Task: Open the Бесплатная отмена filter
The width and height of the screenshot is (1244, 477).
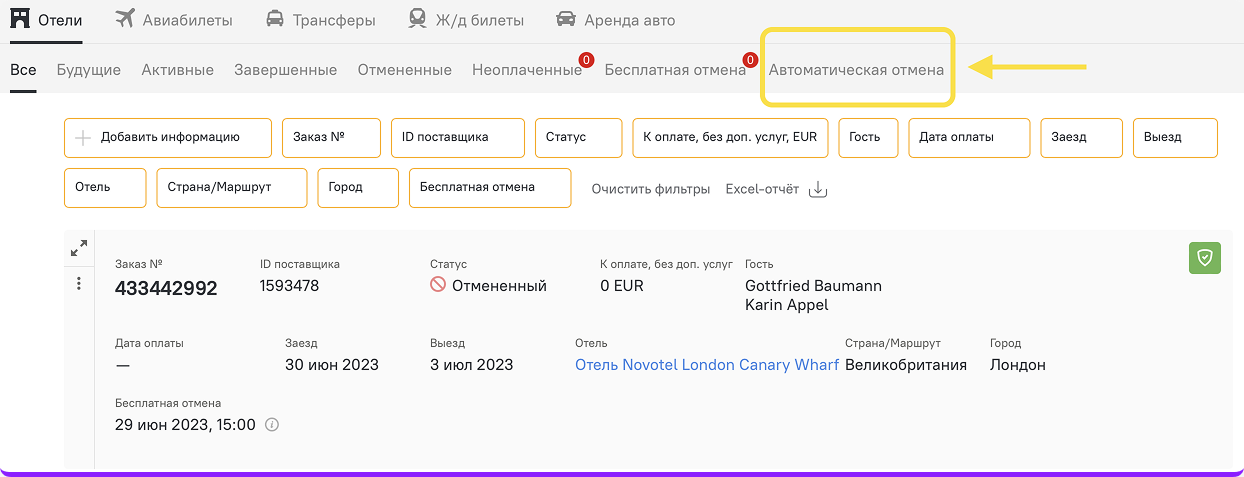Action: (489, 188)
